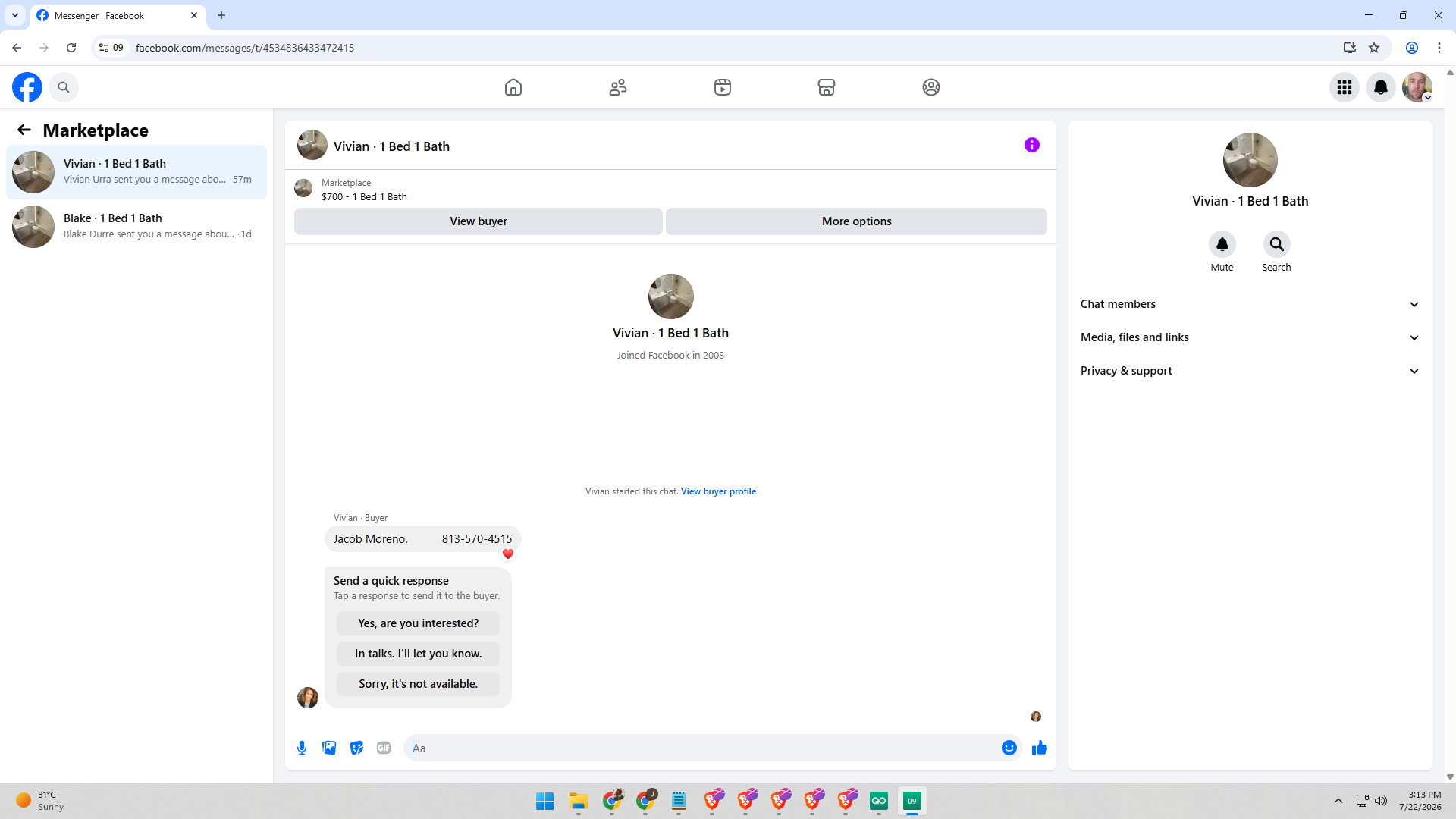Open the emoji picker in message box
This screenshot has height=819, width=1456.
[x=1009, y=748]
